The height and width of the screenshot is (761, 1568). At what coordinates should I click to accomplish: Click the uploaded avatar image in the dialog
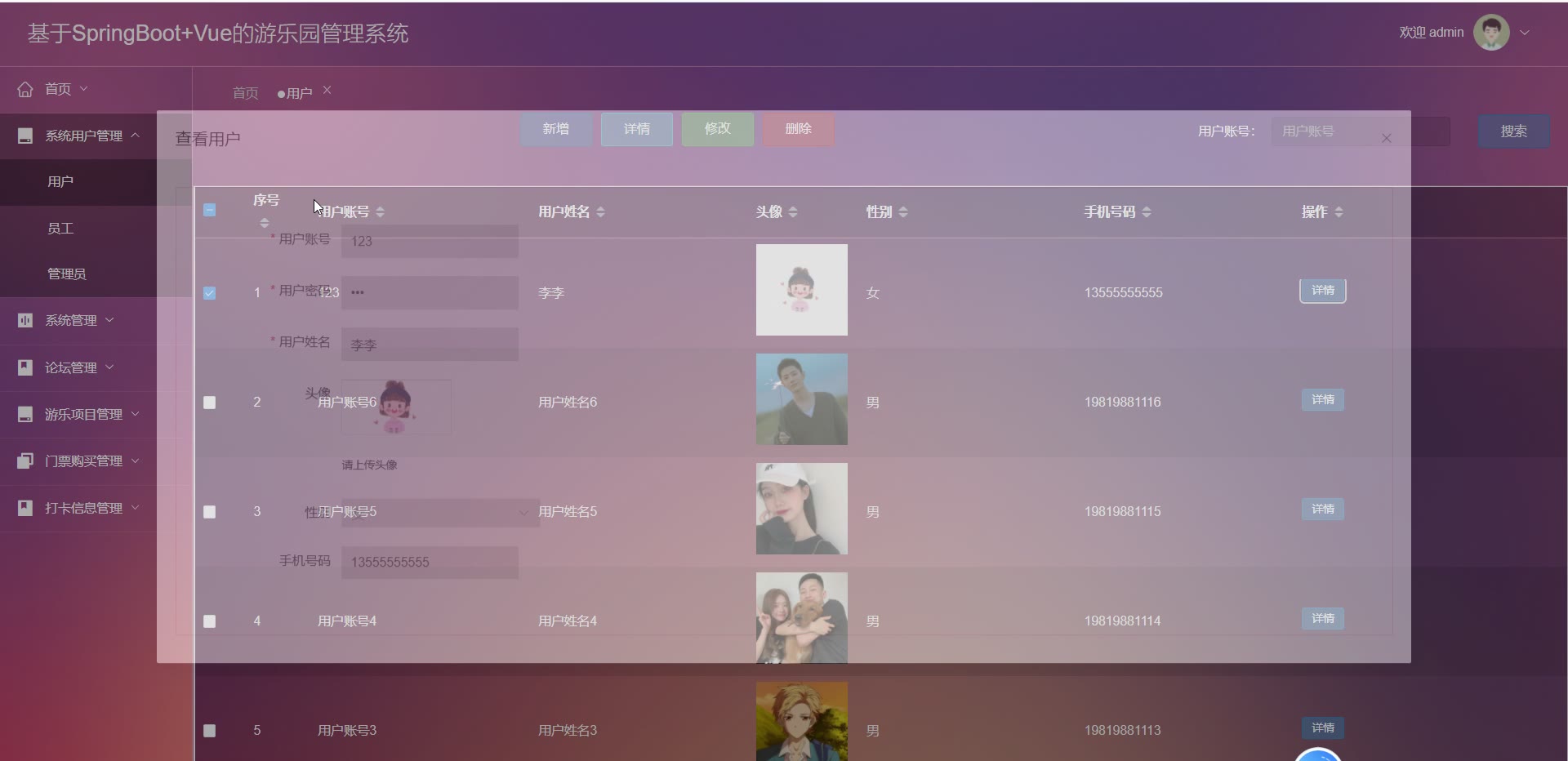tap(396, 407)
